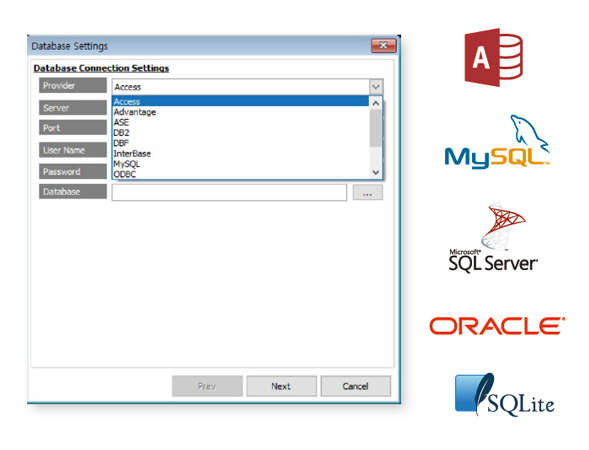Viewport: 589px width, 450px height.
Task: Open the Provider combo box arrow
Action: (x=376, y=87)
